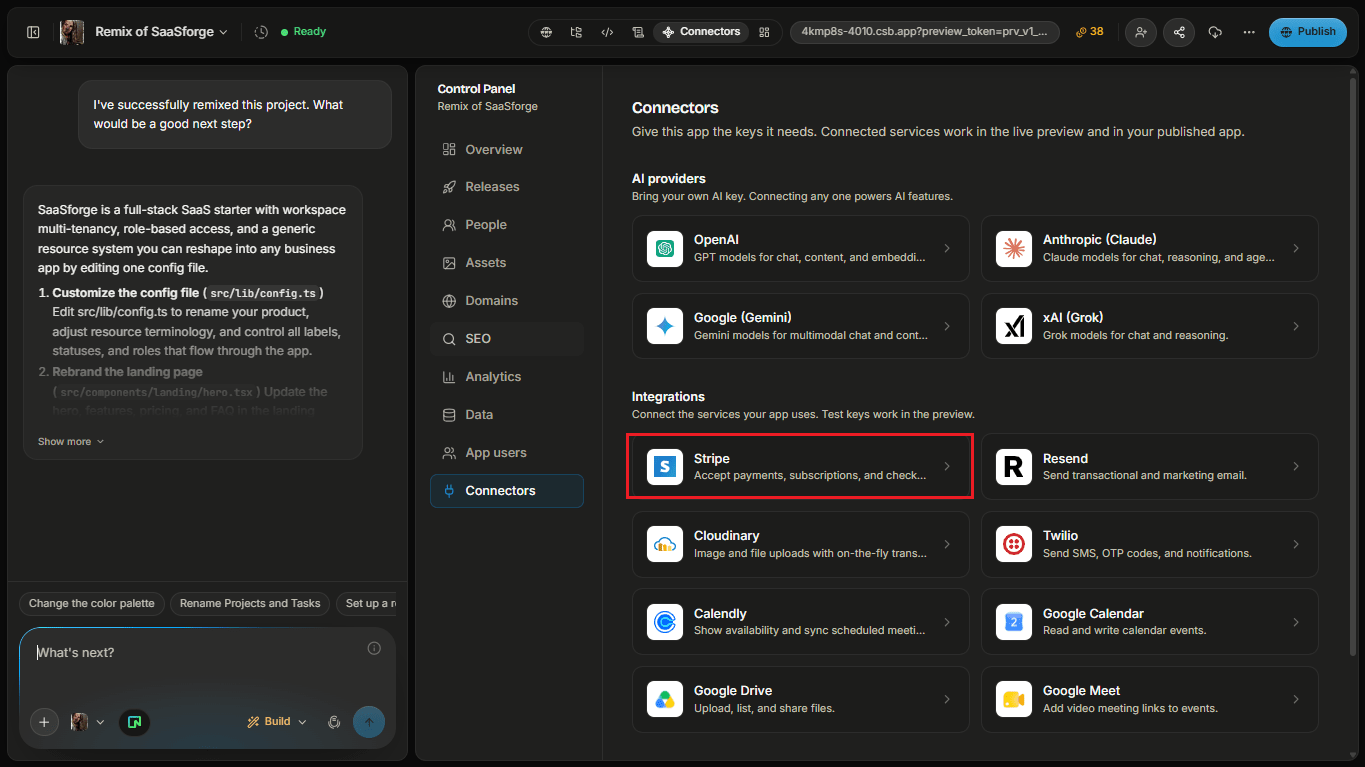Switch to the Connectors toolbar tab

(x=700, y=32)
